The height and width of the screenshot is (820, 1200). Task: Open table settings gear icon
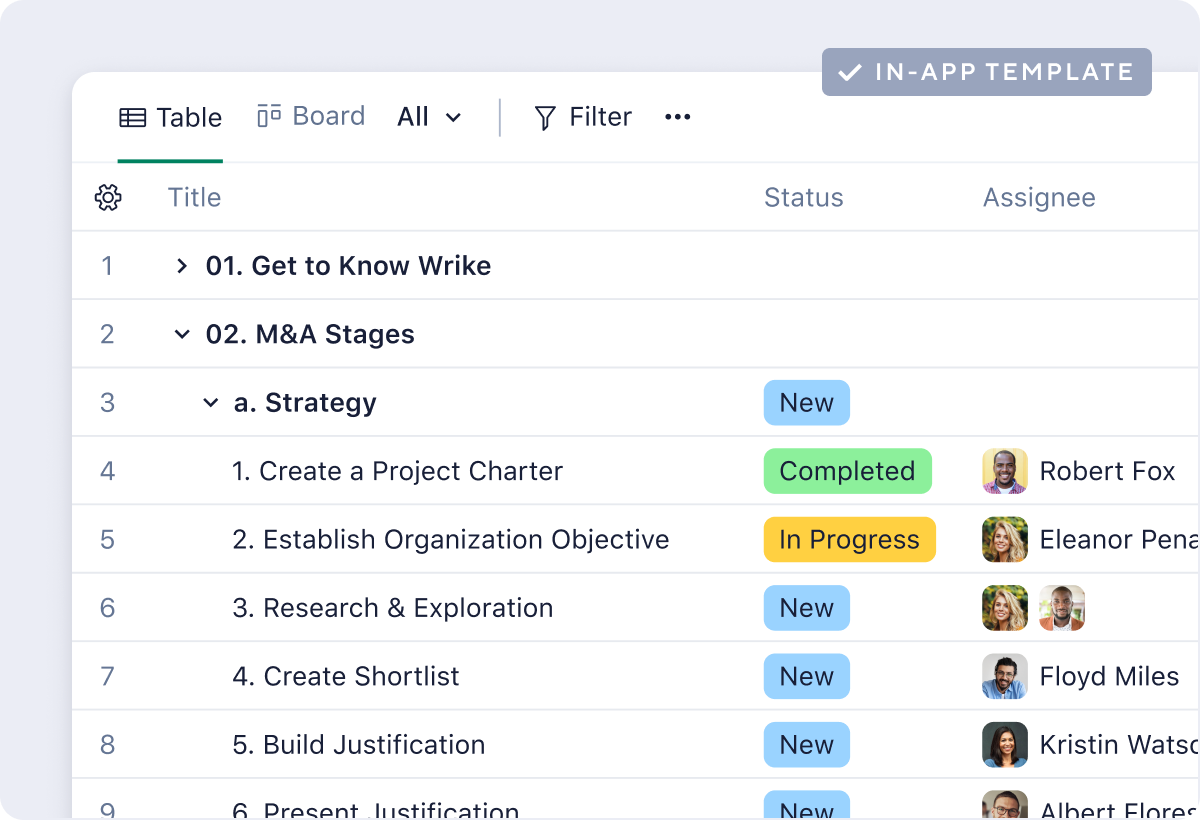[108, 198]
